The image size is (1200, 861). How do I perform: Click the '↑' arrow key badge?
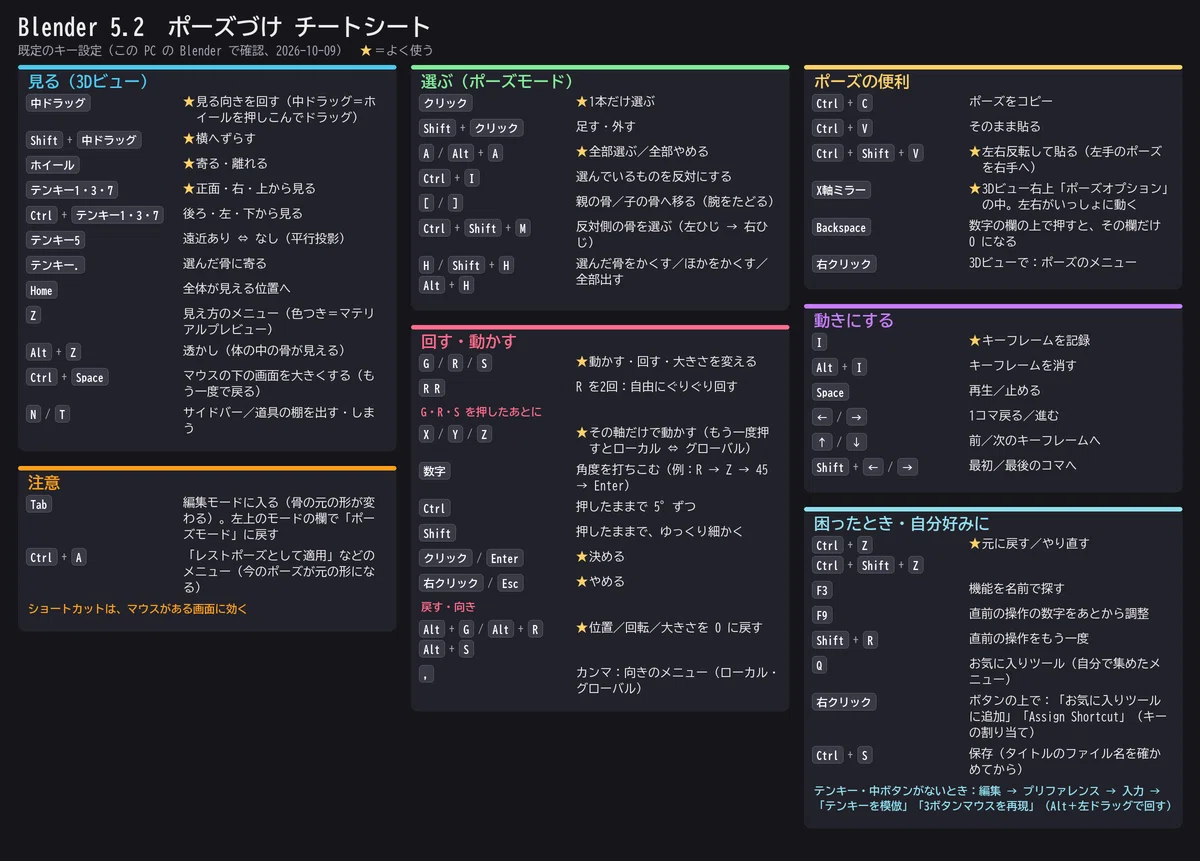822,442
